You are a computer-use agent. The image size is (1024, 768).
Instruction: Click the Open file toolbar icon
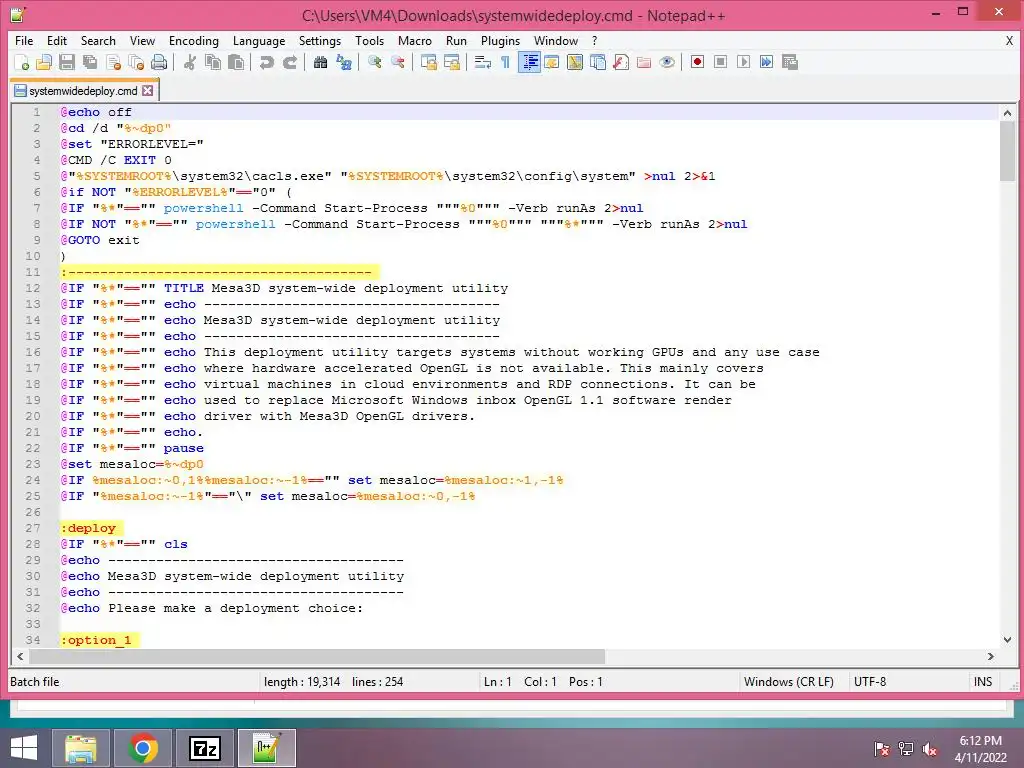click(x=44, y=62)
